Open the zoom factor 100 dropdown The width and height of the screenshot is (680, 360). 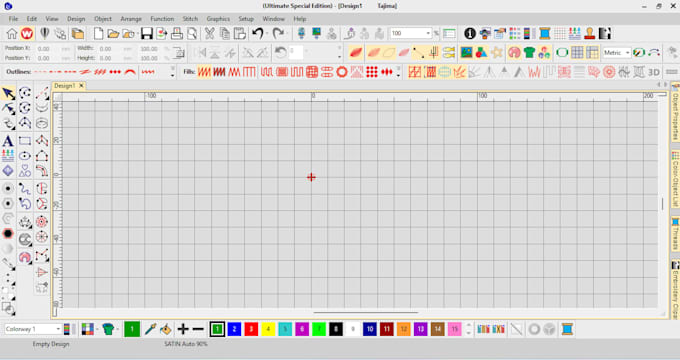(x=428, y=33)
